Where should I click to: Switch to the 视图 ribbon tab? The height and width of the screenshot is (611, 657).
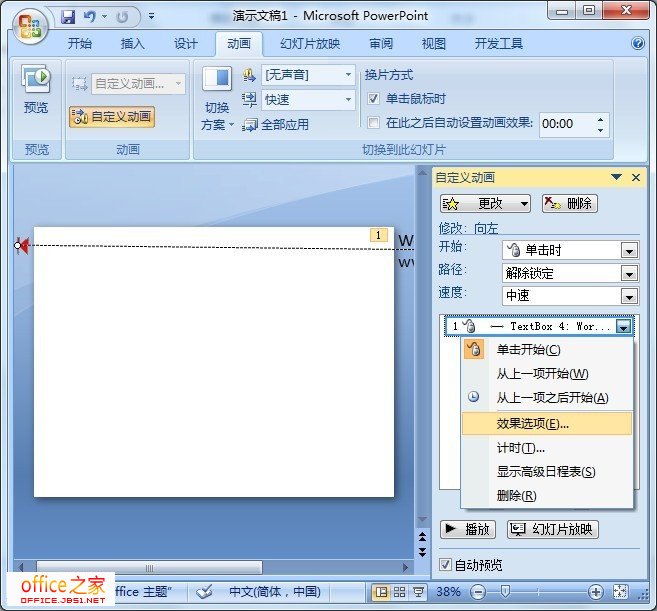pos(434,44)
